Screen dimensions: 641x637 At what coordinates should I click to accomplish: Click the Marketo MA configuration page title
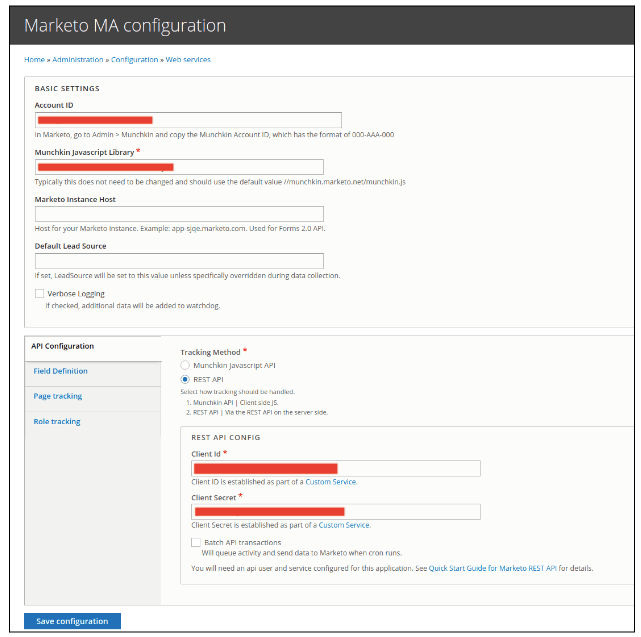125,26
